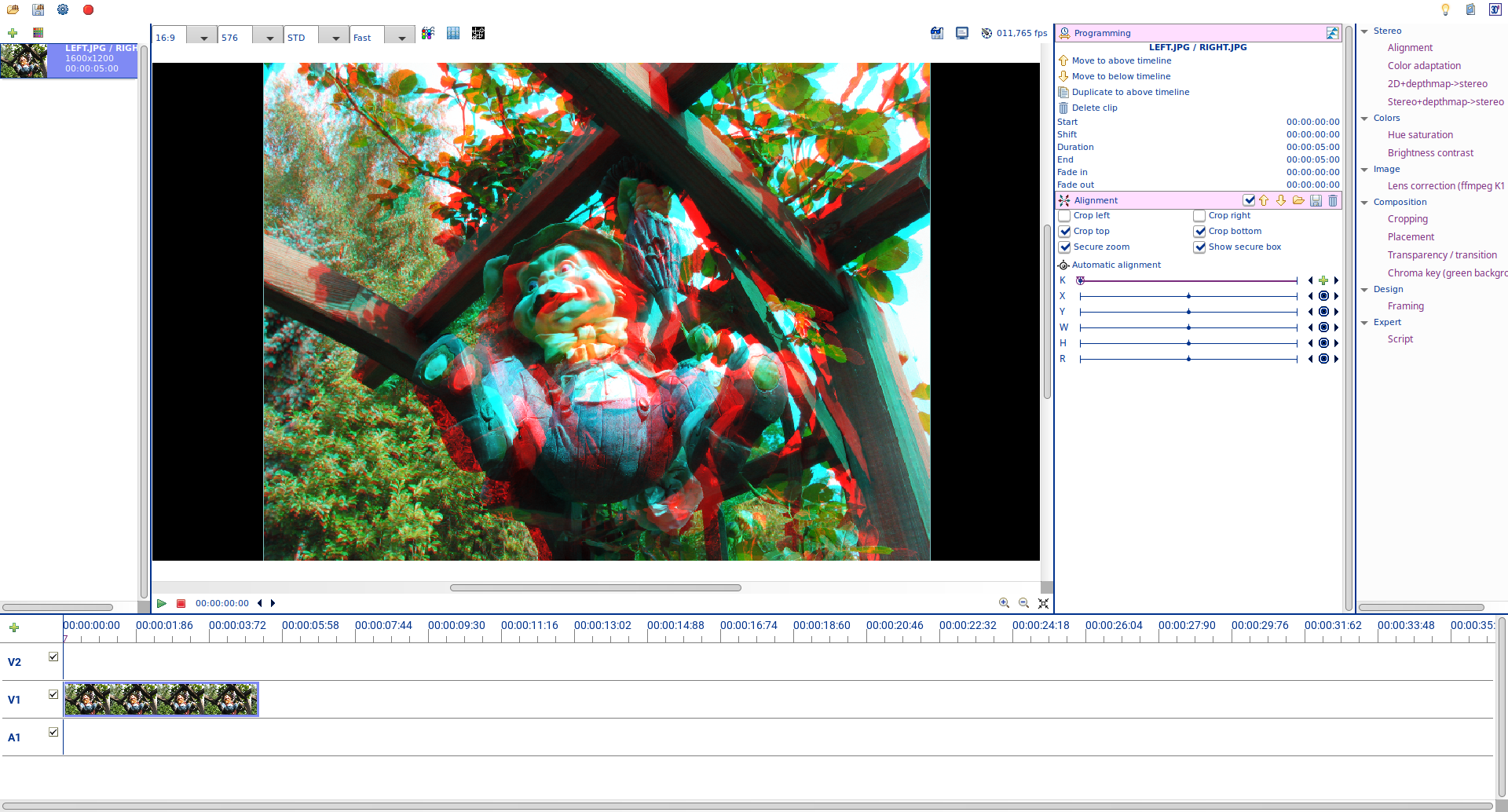The width and height of the screenshot is (1508, 812).
Task: Click the X alignment slider handle
Action: [1188, 296]
